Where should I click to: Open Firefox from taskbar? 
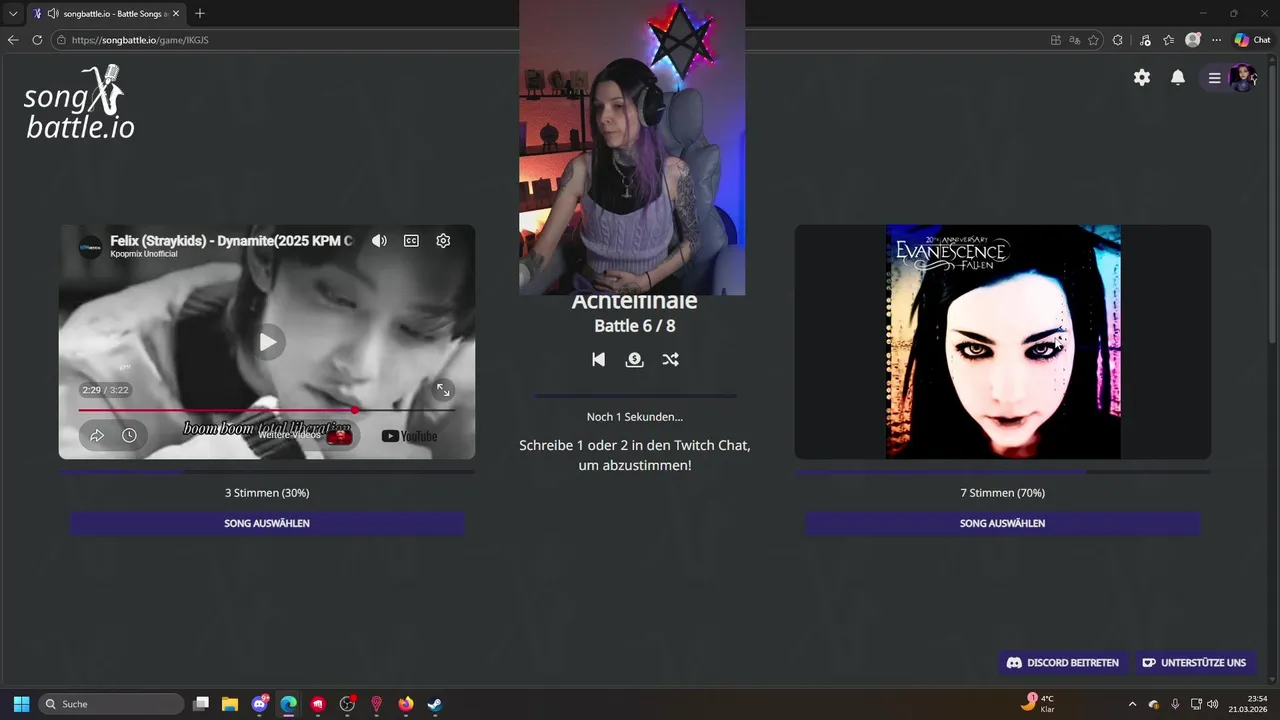(x=405, y=704)
